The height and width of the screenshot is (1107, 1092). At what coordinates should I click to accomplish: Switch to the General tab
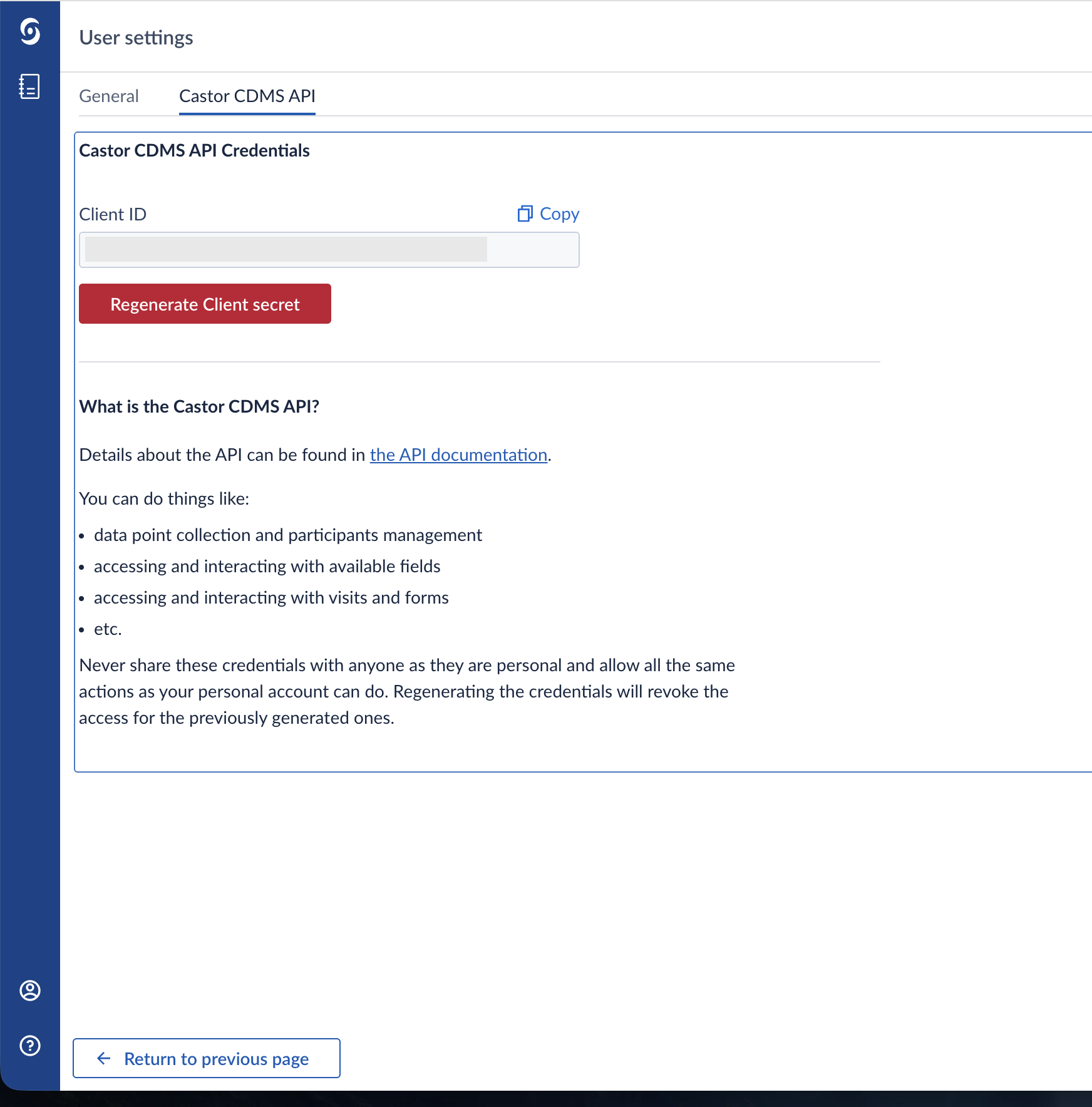click(x=109, y=96)
